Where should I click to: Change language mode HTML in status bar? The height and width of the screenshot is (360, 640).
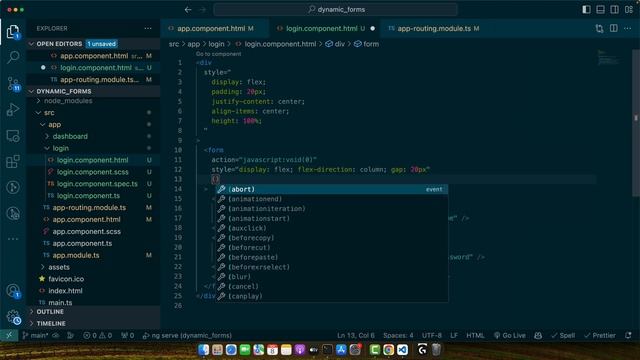[475, 336]
